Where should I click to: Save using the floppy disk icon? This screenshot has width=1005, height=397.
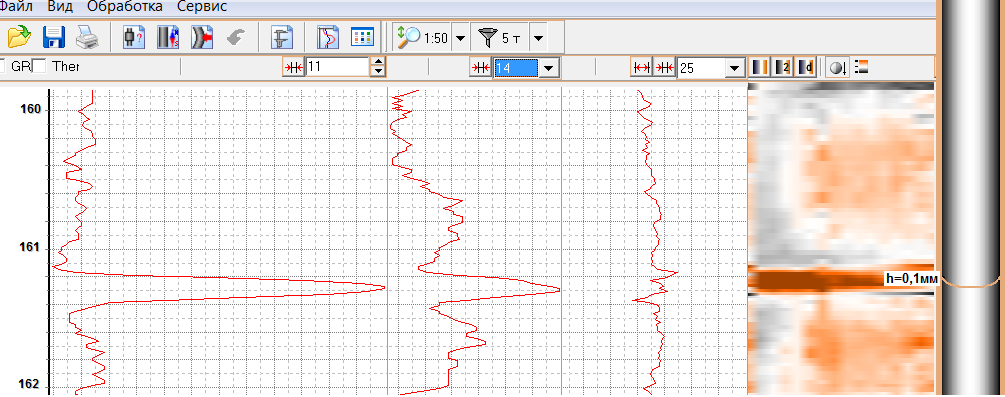54,37
